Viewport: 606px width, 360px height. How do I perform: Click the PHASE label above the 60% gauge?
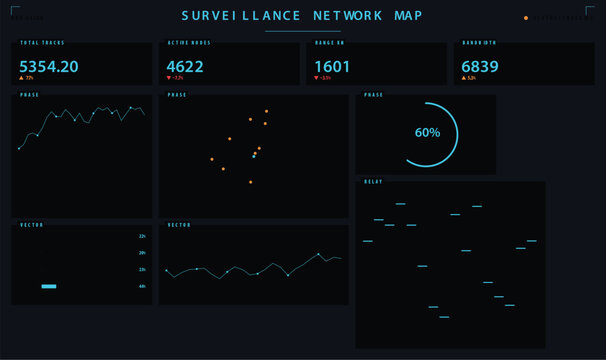pos(373,95)
